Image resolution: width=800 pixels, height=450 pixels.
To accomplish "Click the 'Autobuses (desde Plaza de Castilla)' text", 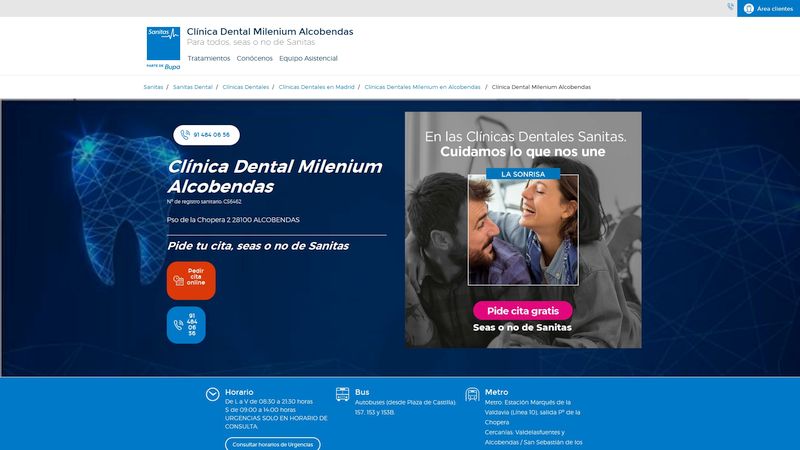I will (x=405, y=403).
